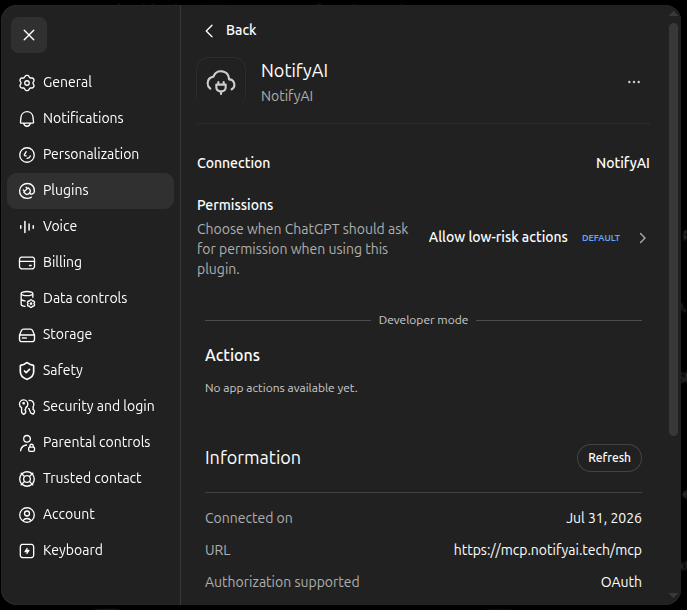Image resolution: width=687 pixels, height=610 pixels.
Task: Switch to the Personalization tab
Action: 90,154
